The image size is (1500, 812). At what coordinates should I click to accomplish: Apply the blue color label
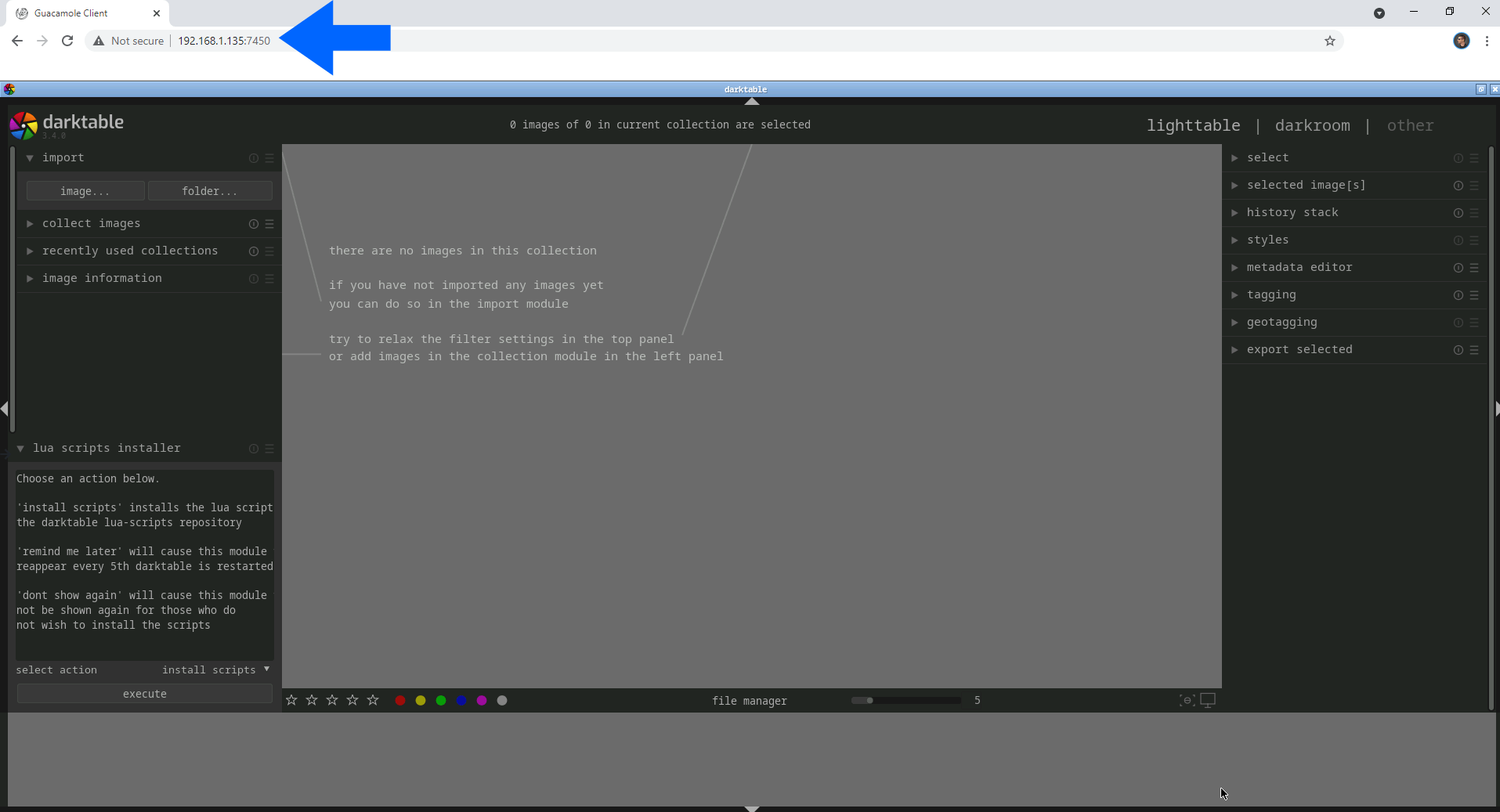point(461,700)
